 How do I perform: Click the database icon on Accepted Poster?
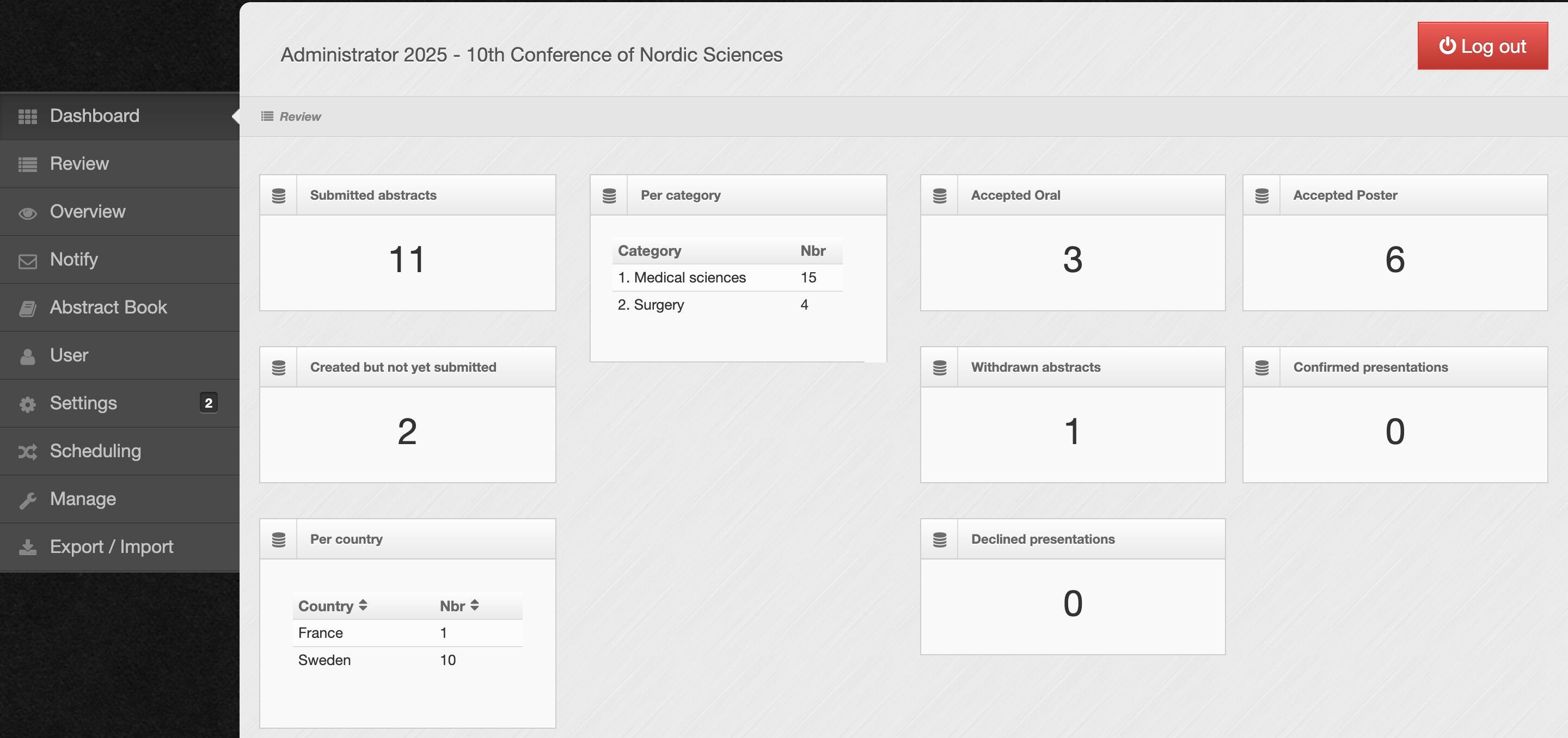pos(1262,196)
